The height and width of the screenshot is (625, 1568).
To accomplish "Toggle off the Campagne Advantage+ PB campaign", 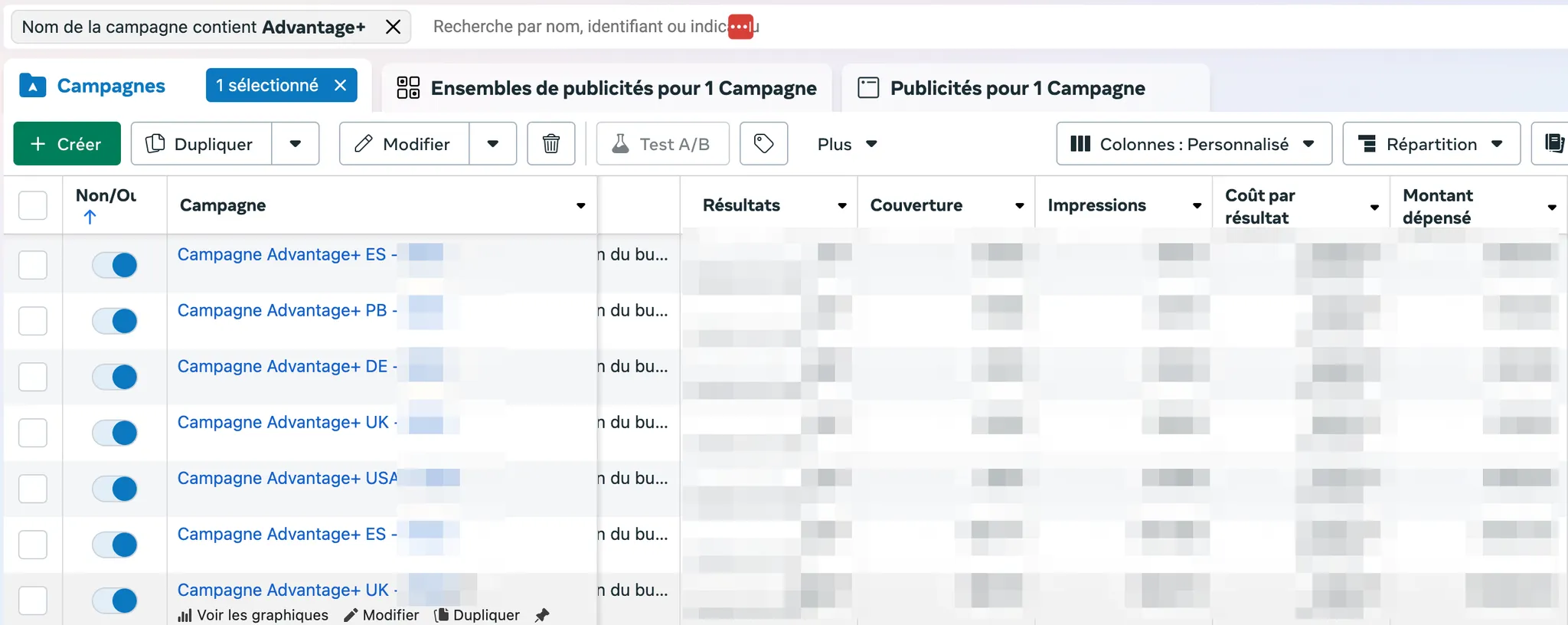I will pos(115,321).
